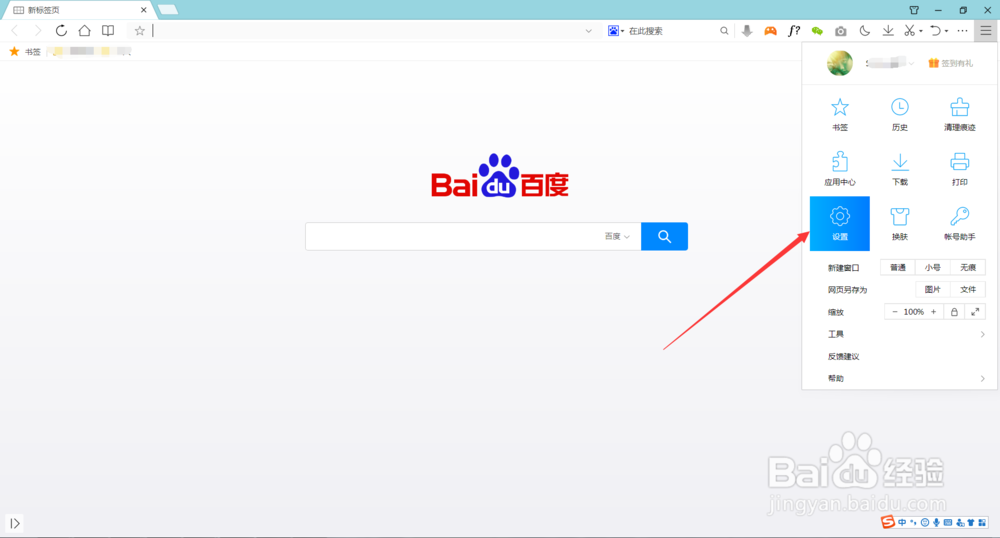Click the f? translate toolbar icon

point(794,31)
